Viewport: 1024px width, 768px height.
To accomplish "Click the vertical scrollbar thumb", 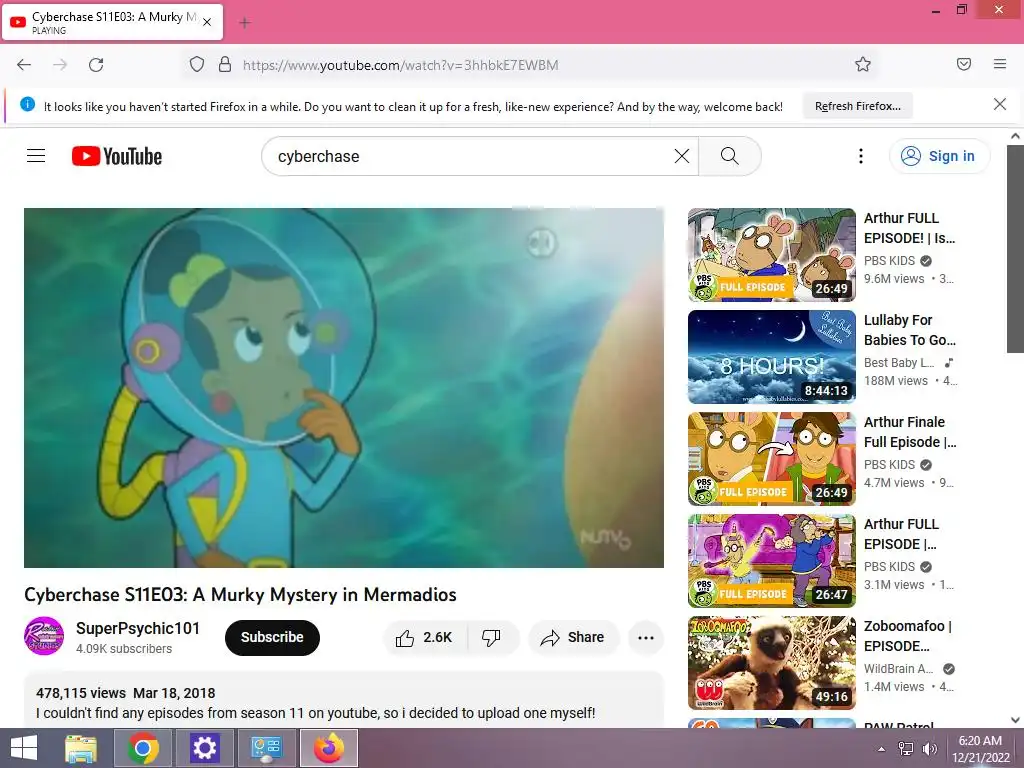I will pyautogui.click(x=1015, y=249).
